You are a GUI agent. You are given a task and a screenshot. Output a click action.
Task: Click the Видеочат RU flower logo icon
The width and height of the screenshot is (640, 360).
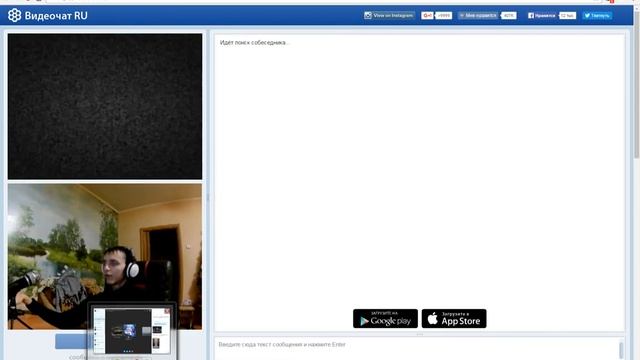point(14,16)
